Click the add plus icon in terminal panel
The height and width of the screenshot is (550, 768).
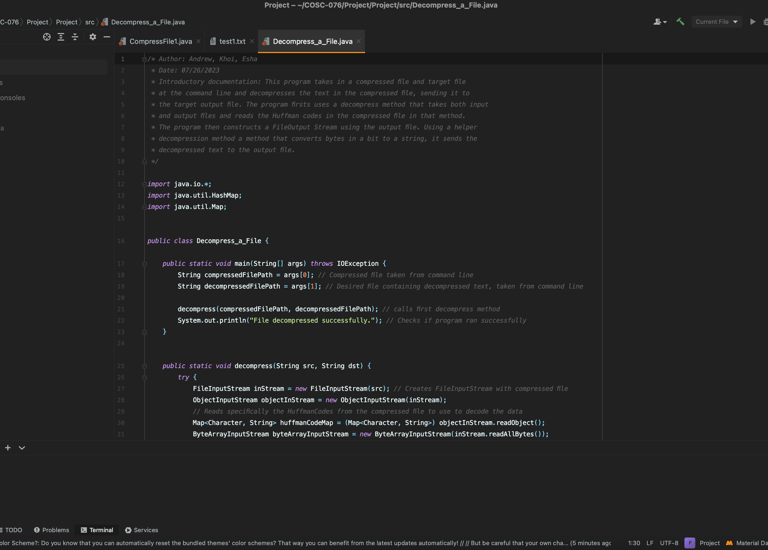[x=8, y=447]
